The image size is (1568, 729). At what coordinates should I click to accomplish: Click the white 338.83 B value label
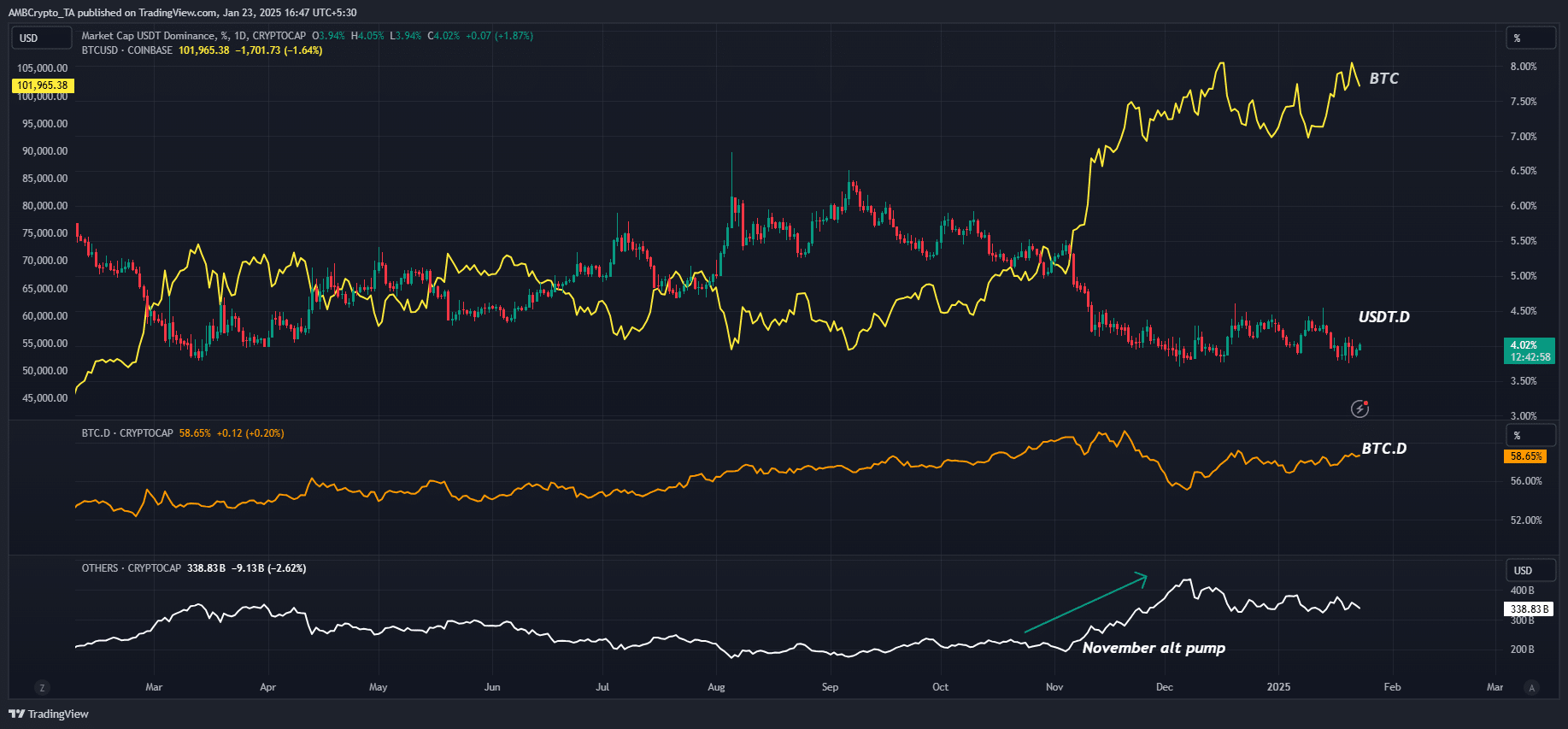(x=1528, y=609)
